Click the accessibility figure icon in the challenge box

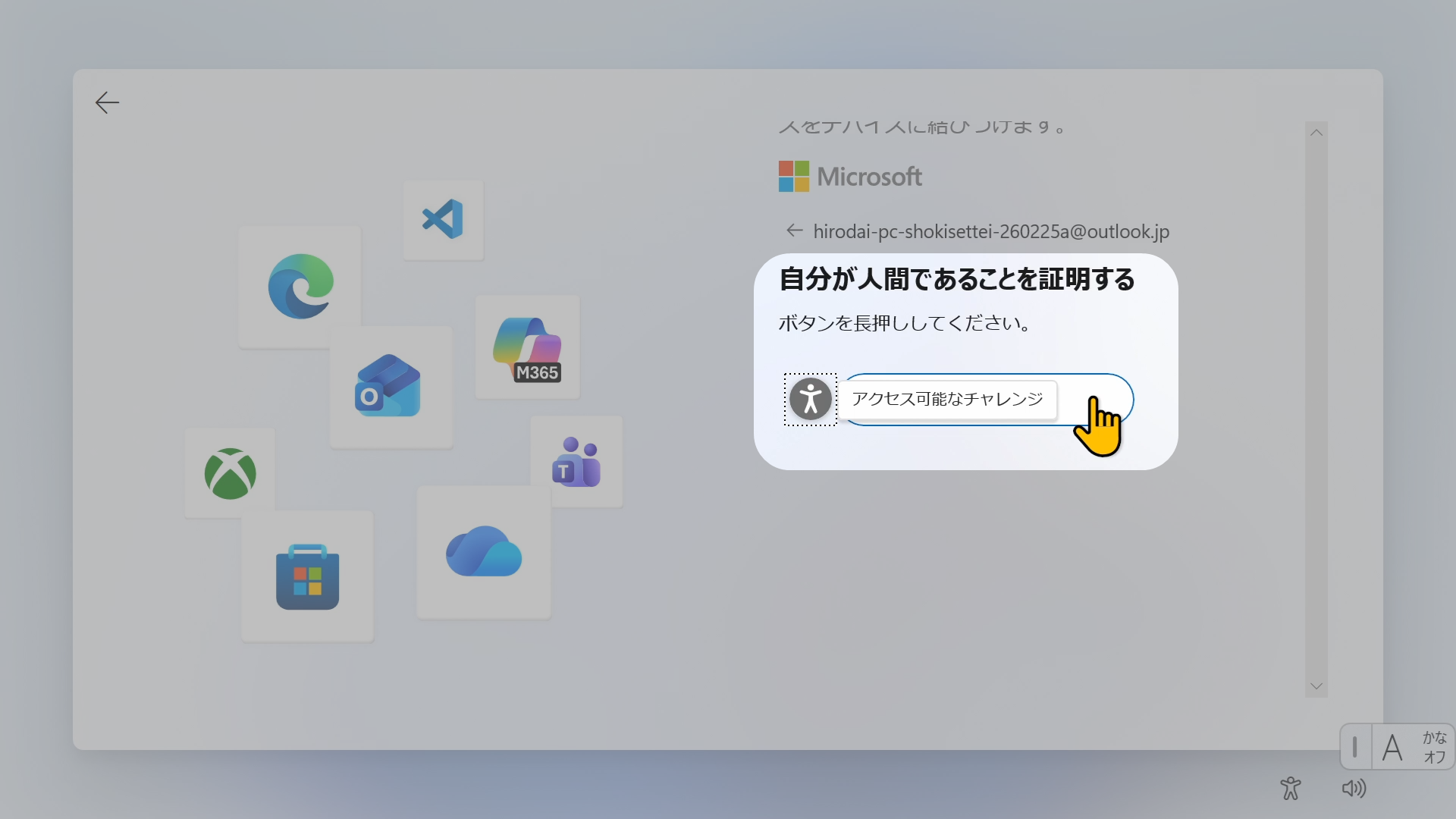click(810, 399)
